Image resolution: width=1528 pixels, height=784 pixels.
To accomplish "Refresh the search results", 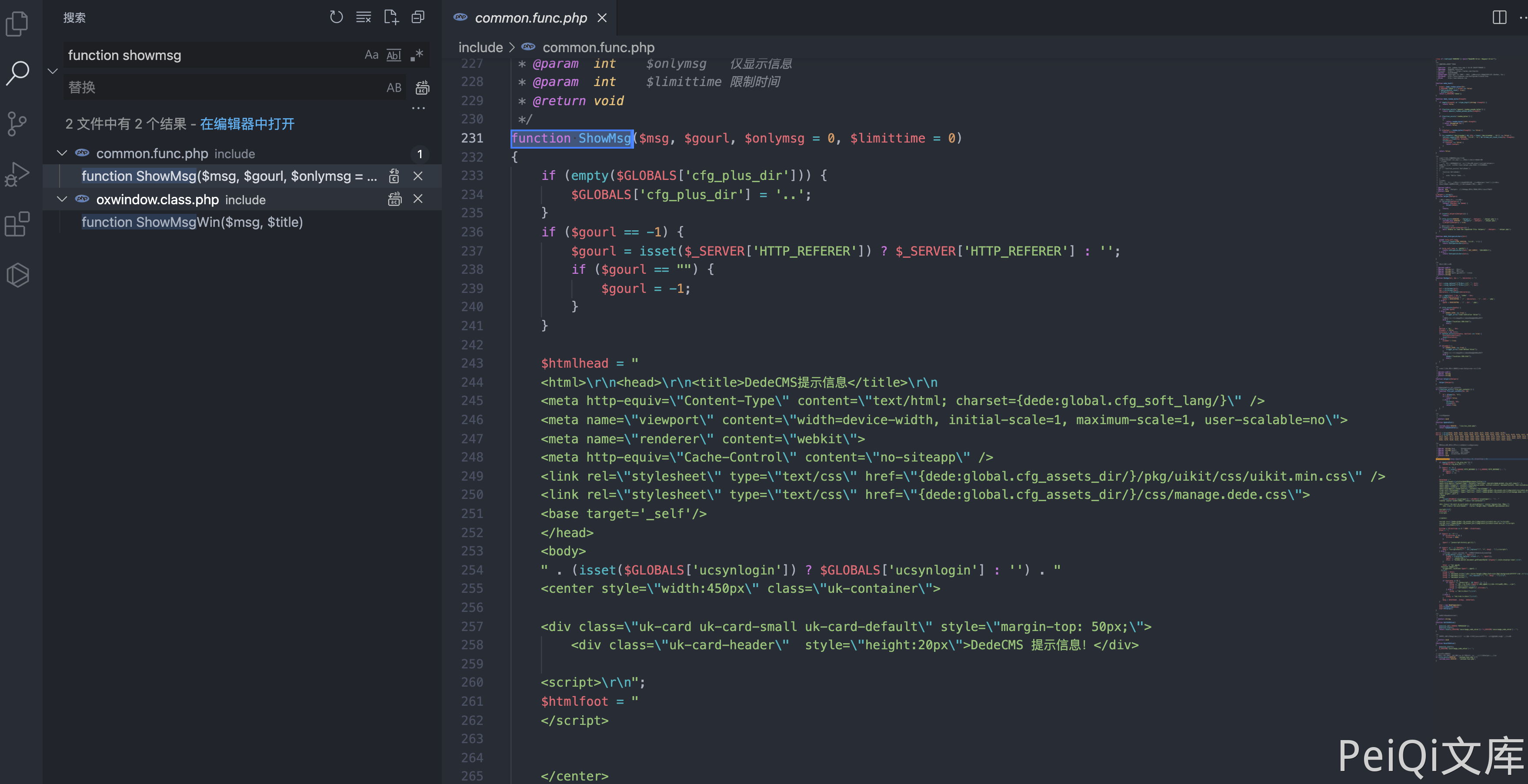I will (336, 17).
